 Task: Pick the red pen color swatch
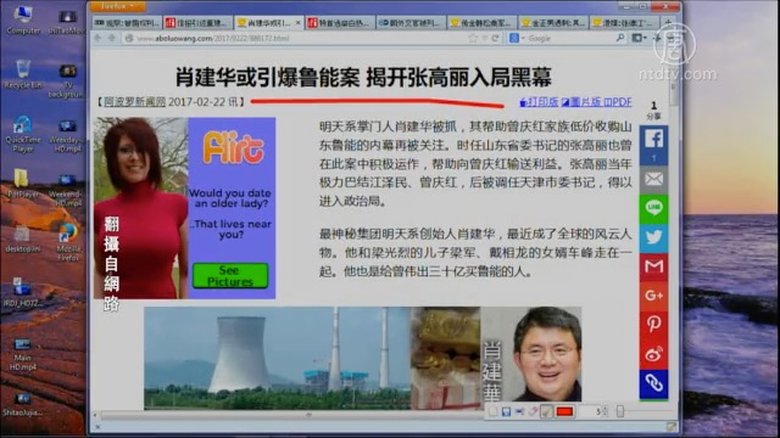click(x=564, y=411)
